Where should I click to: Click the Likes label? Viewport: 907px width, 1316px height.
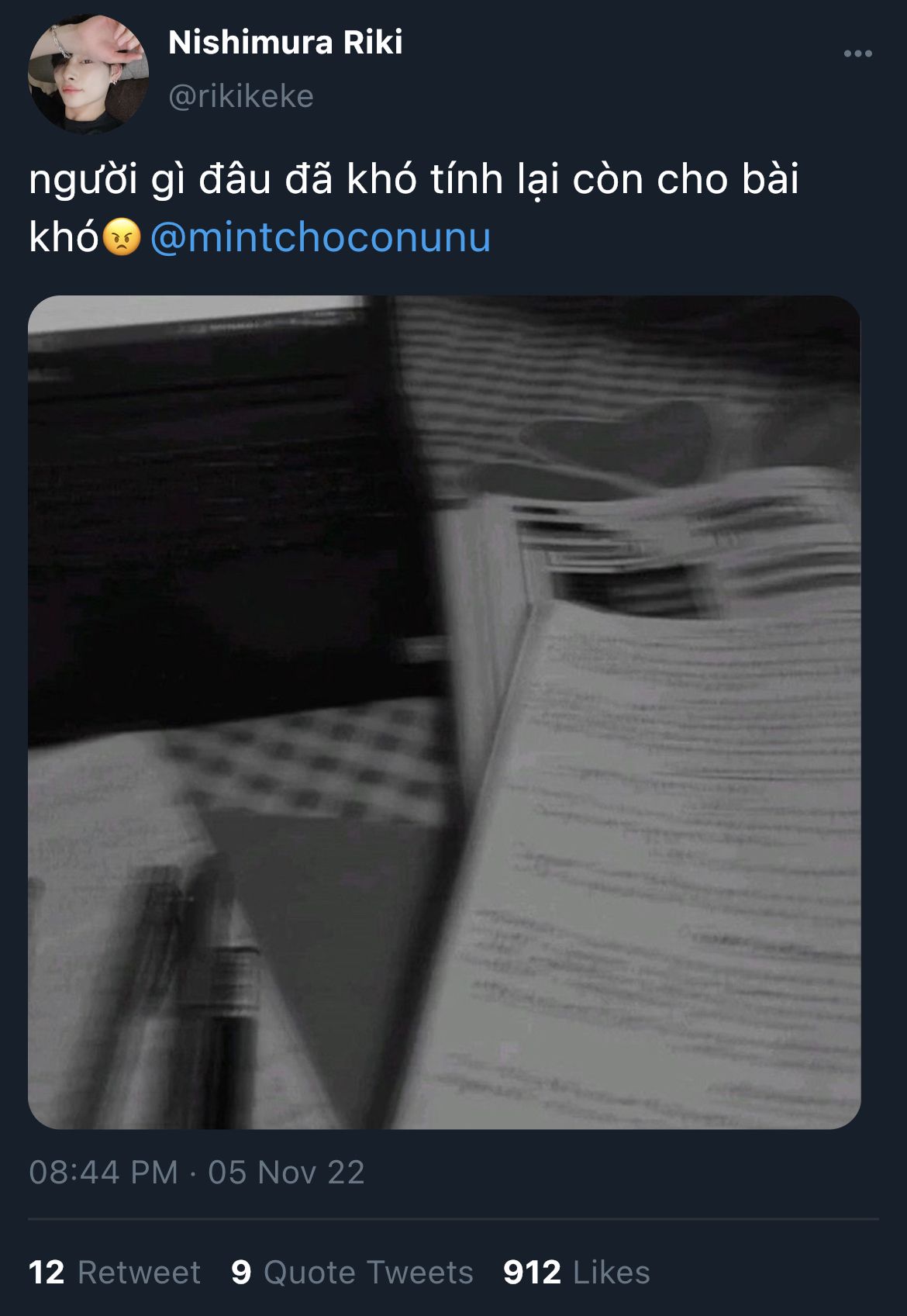pyautogui.click(x=612, y=1273)
